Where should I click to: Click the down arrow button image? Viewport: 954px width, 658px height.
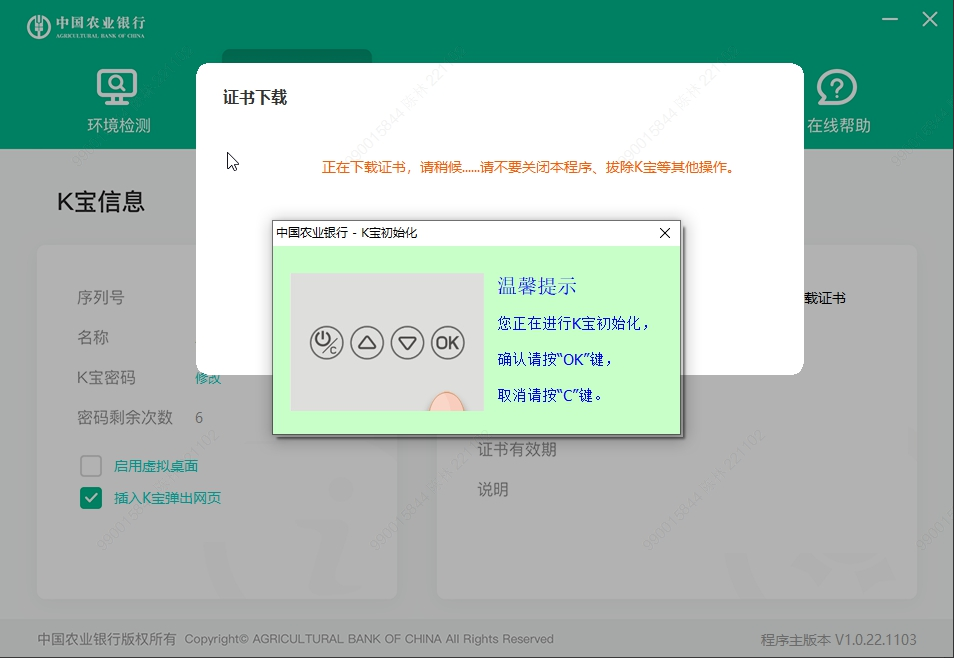[407, 343]
